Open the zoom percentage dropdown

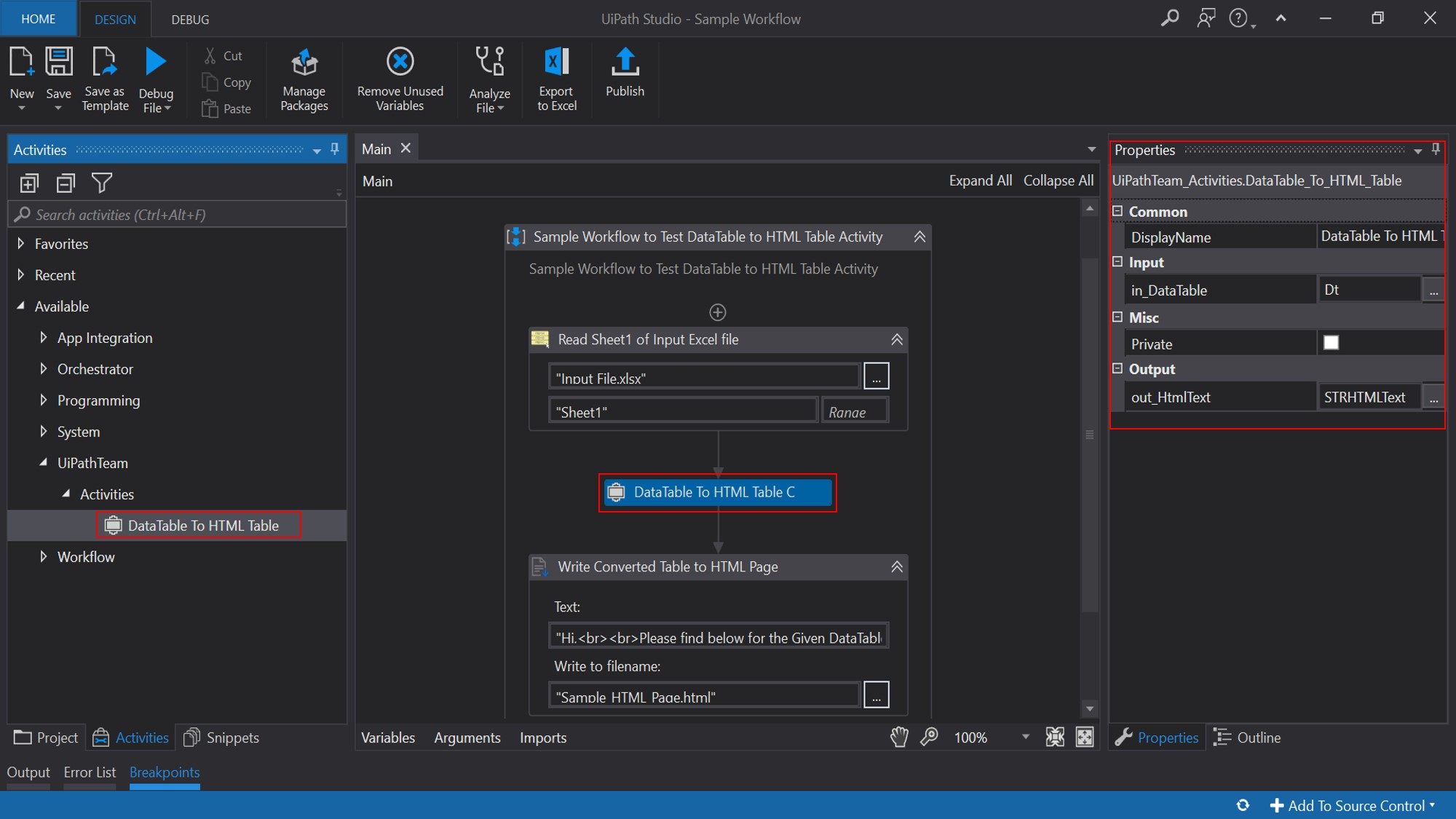[x=1025, y=737]
